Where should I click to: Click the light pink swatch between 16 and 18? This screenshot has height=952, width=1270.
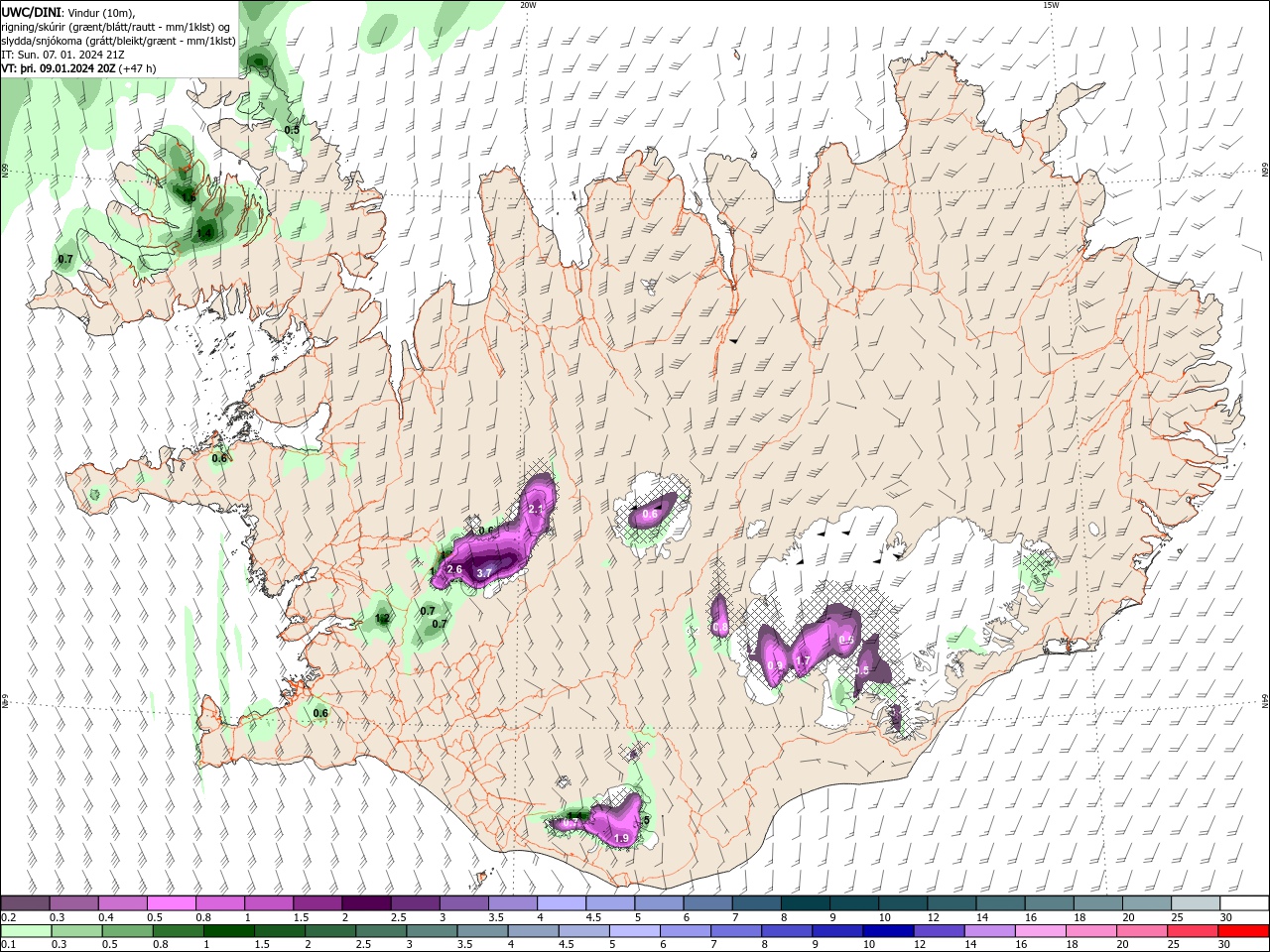1040,931
